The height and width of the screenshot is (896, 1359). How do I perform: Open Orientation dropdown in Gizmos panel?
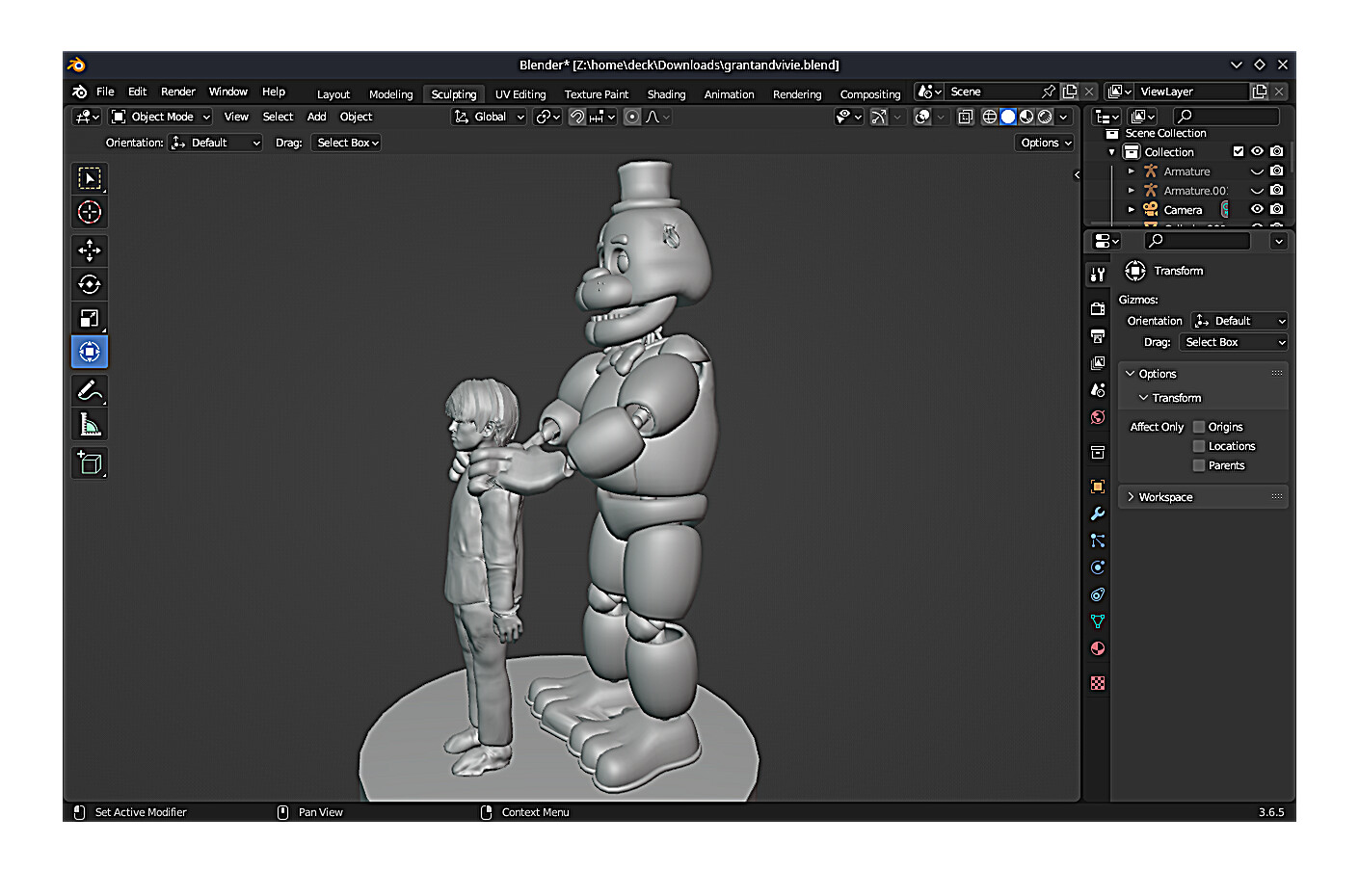pyautogui.click(x=1239, y=321)
